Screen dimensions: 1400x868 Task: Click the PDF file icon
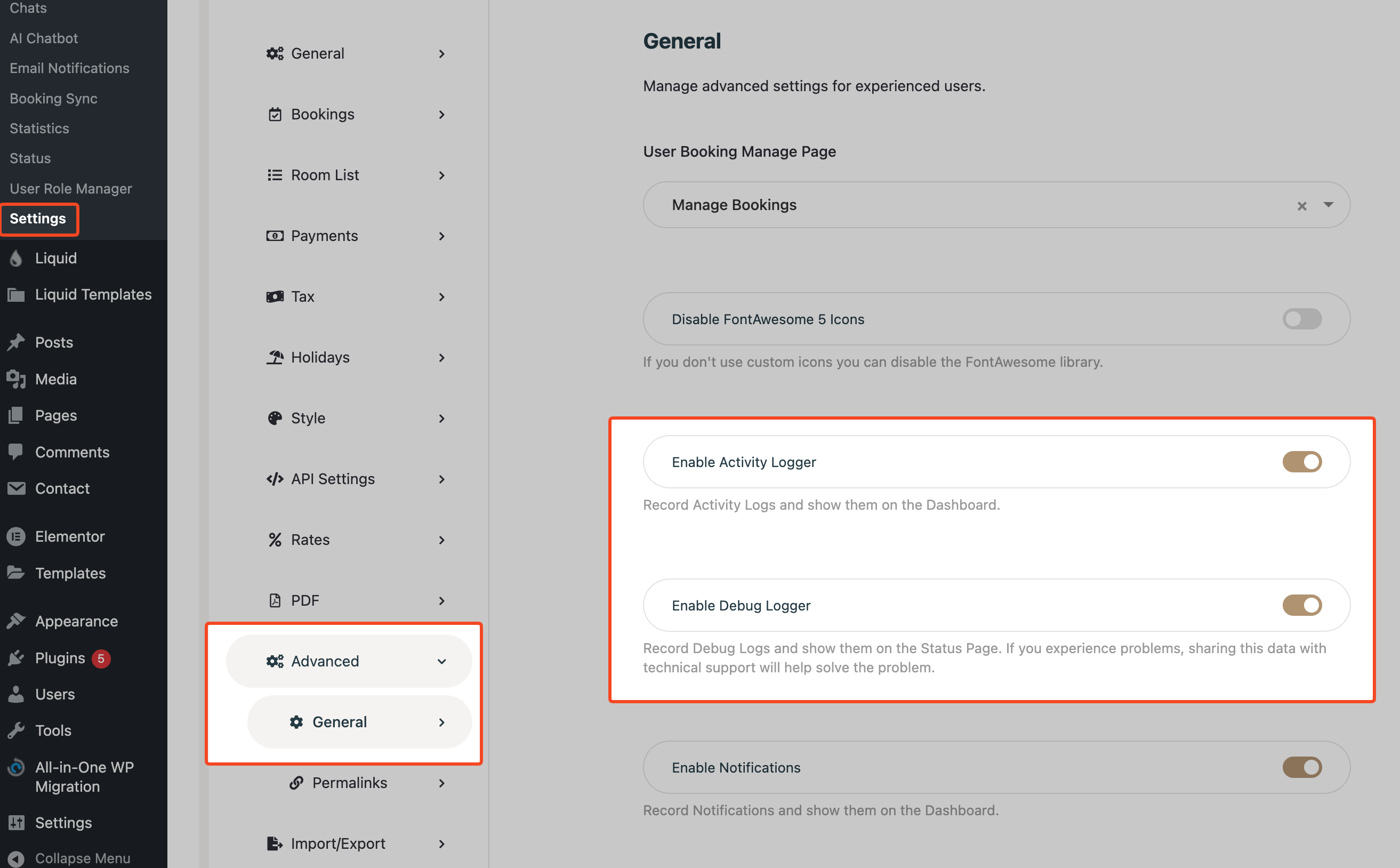275,600
